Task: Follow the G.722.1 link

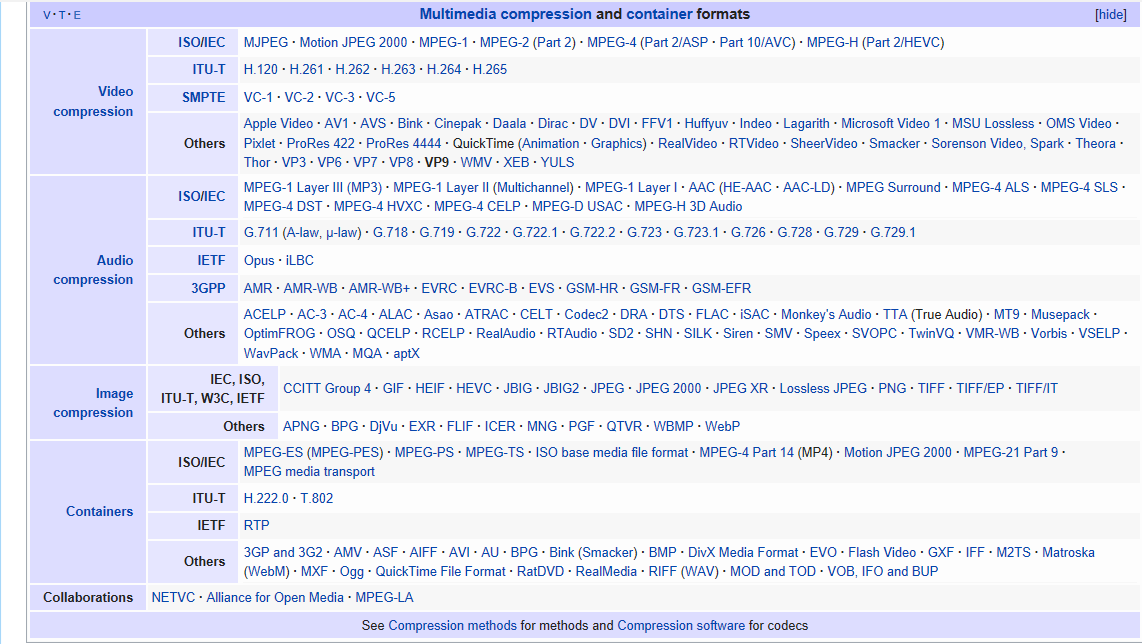Action: click(x=535, y=232)
